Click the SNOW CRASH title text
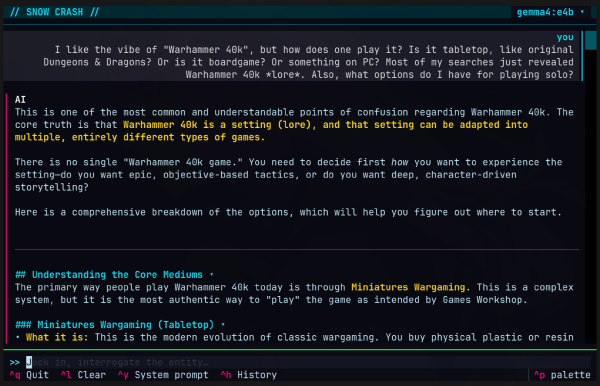600x386 pixels. point(54,12)
